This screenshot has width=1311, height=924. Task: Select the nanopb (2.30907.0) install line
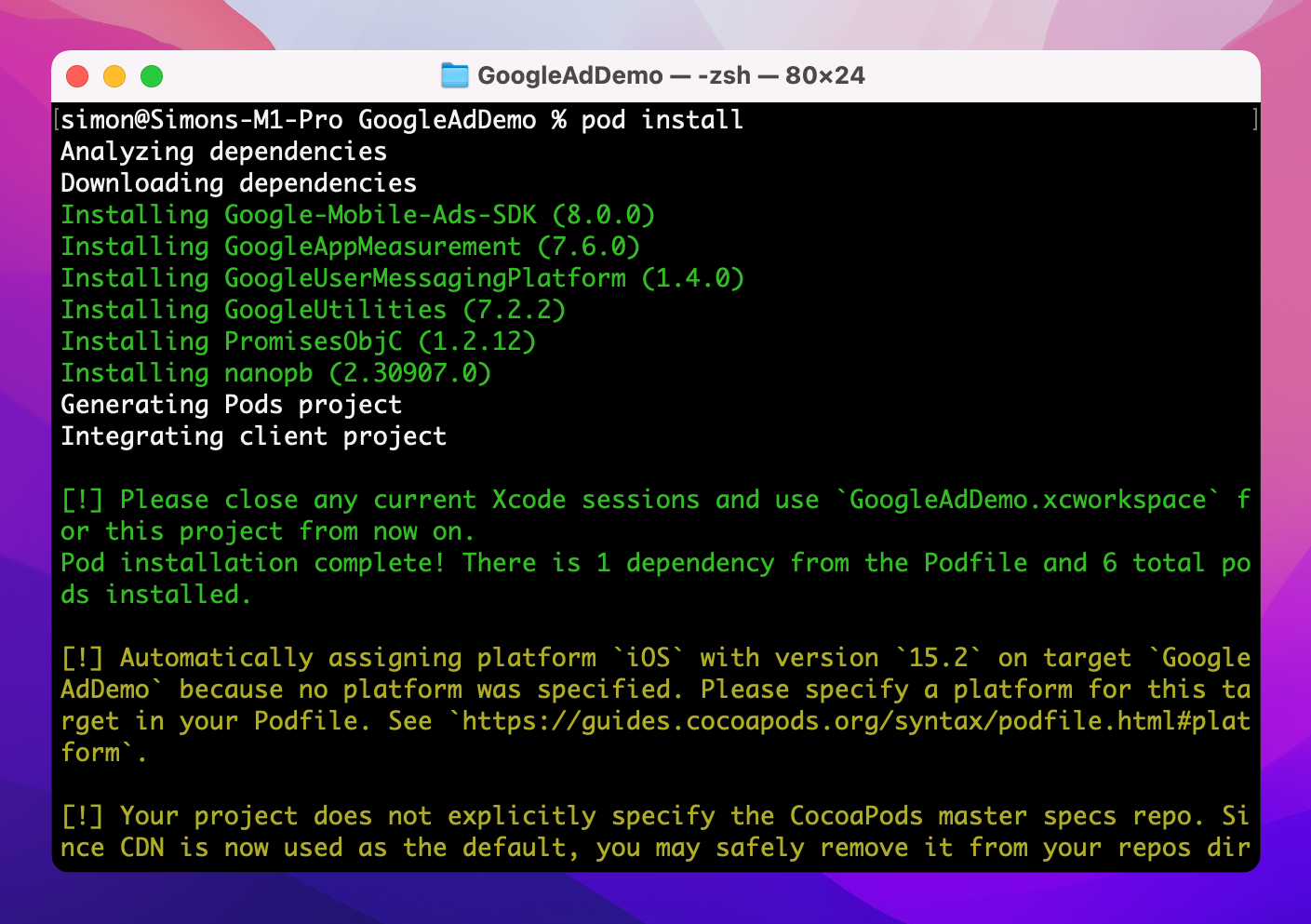pyautogui.click(x=275, y=373)
